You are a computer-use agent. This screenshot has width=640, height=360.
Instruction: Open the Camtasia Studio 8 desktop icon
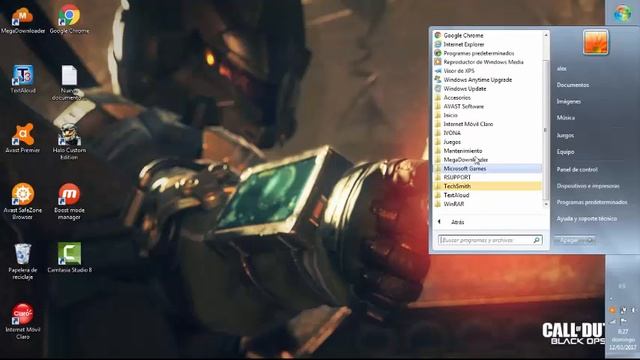coord(69,258)
